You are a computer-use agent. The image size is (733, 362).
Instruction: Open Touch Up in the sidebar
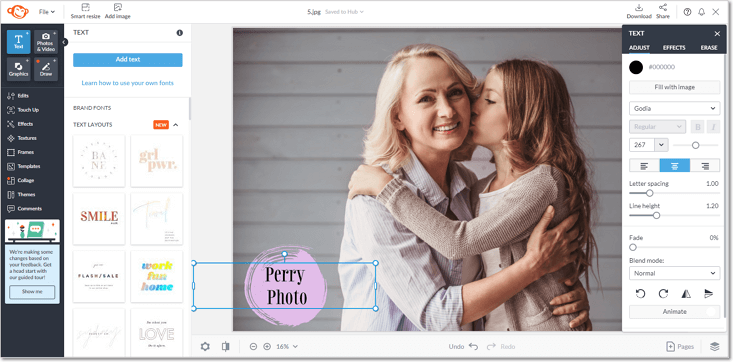(x=22, y=110)
